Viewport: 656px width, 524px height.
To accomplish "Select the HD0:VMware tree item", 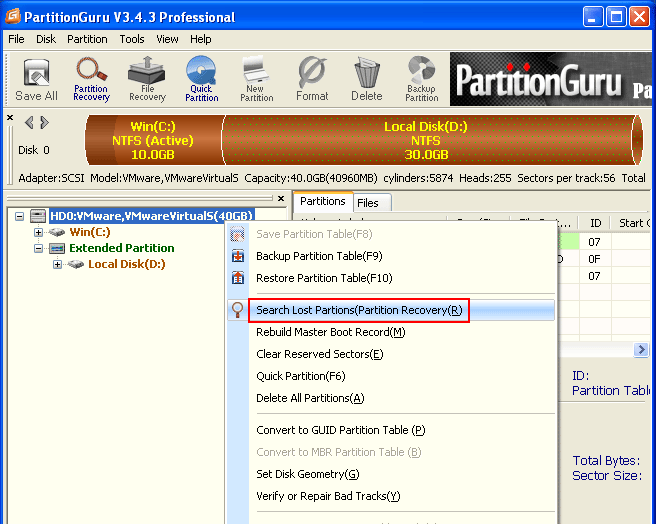I will tap(151, 216).
